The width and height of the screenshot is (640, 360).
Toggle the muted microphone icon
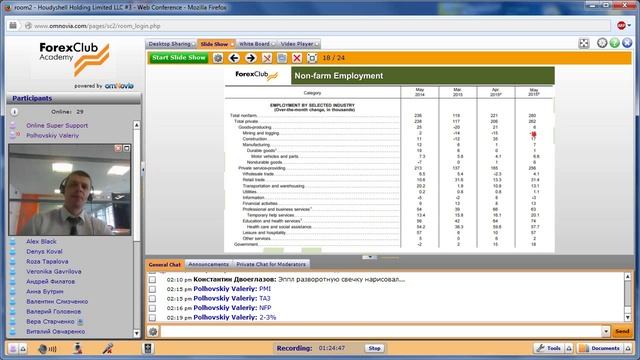pyautogui.click(x=108, y=348)
